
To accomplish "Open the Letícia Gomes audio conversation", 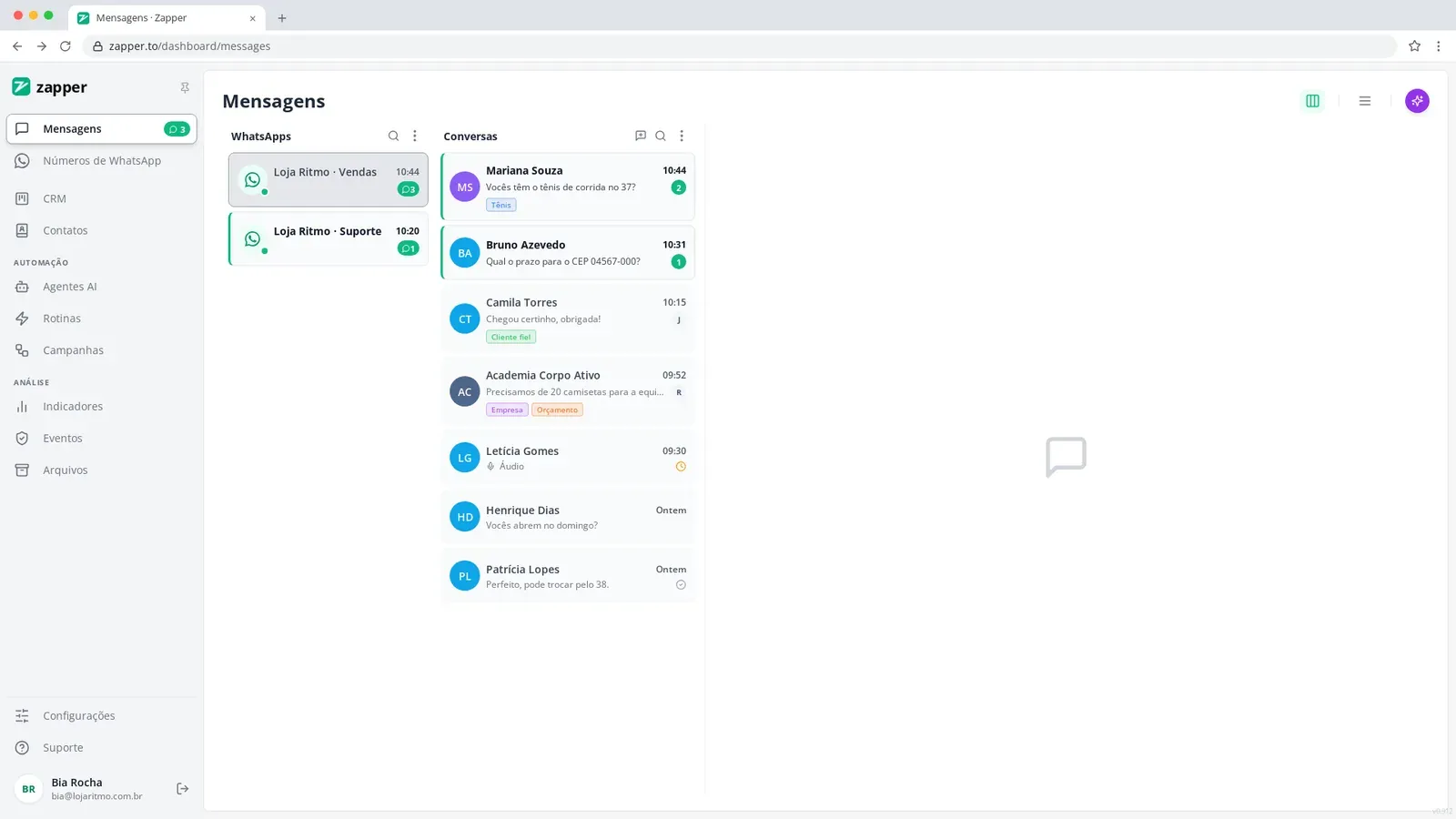I will (x=568, y=458).
